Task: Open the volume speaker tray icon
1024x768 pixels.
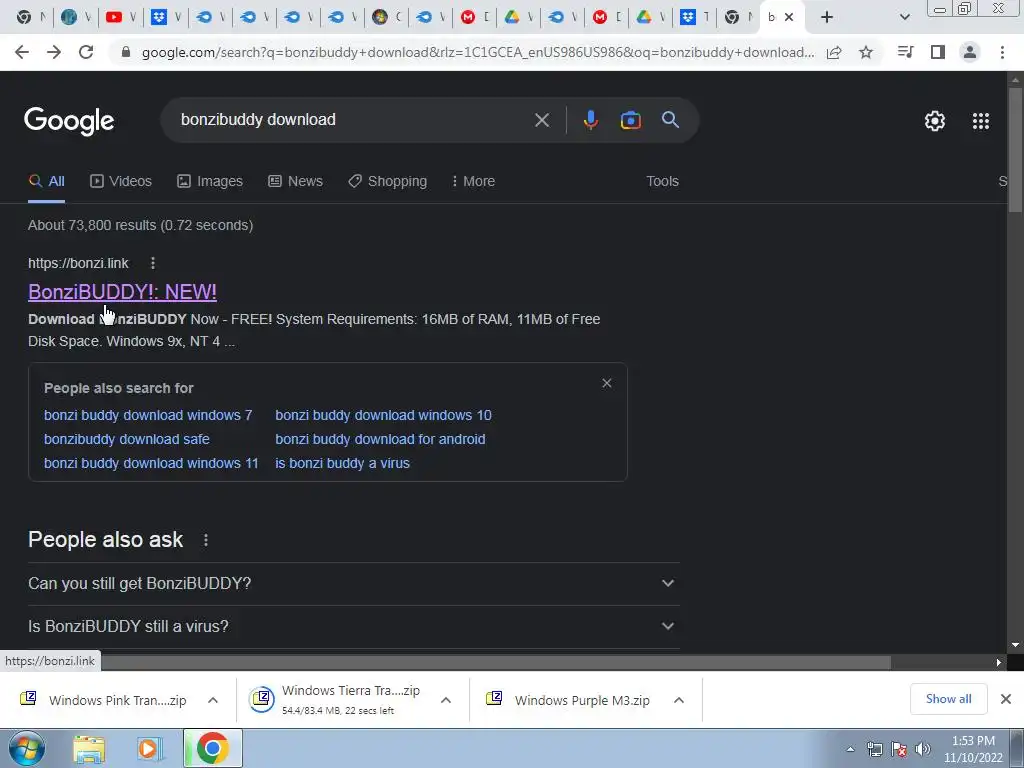Action: [x=923, y=749]
